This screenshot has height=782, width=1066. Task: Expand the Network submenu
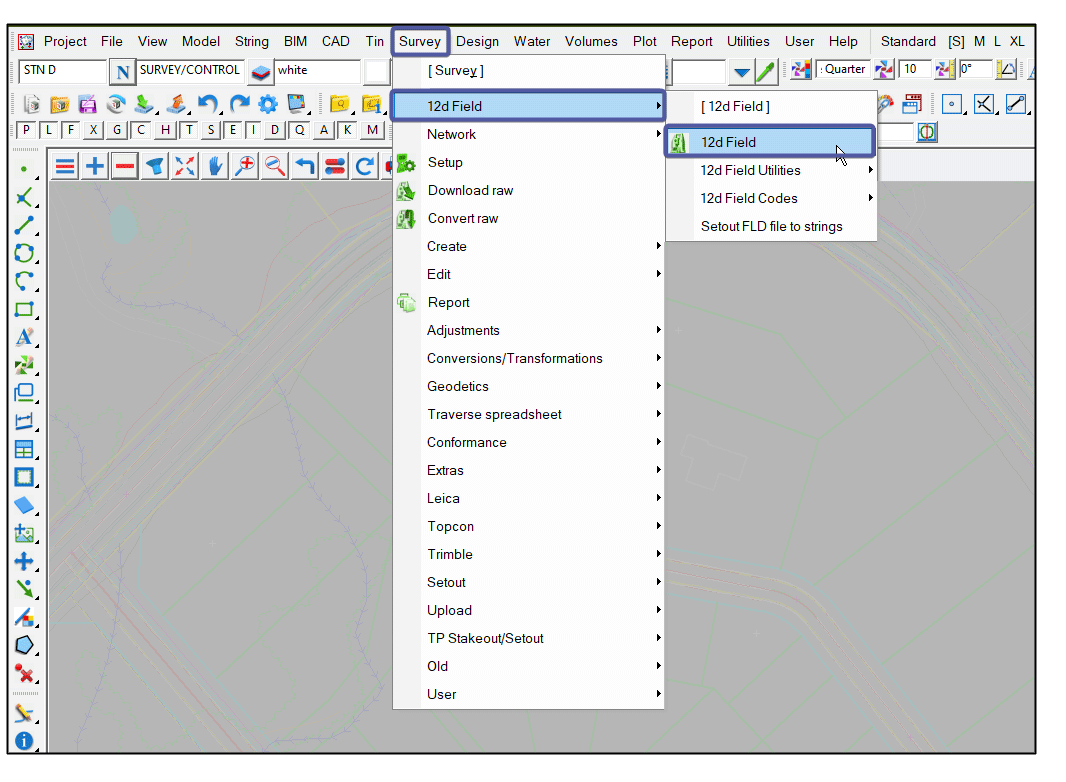pyautogui.click(x=528, y=135)
